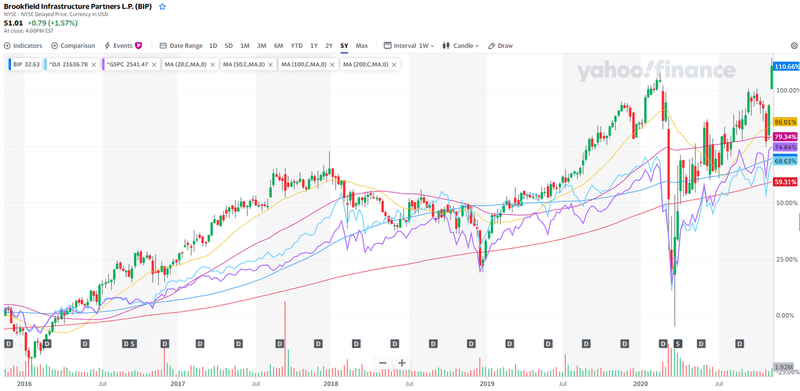Zoom out the chart with minus button

point(383,363)
